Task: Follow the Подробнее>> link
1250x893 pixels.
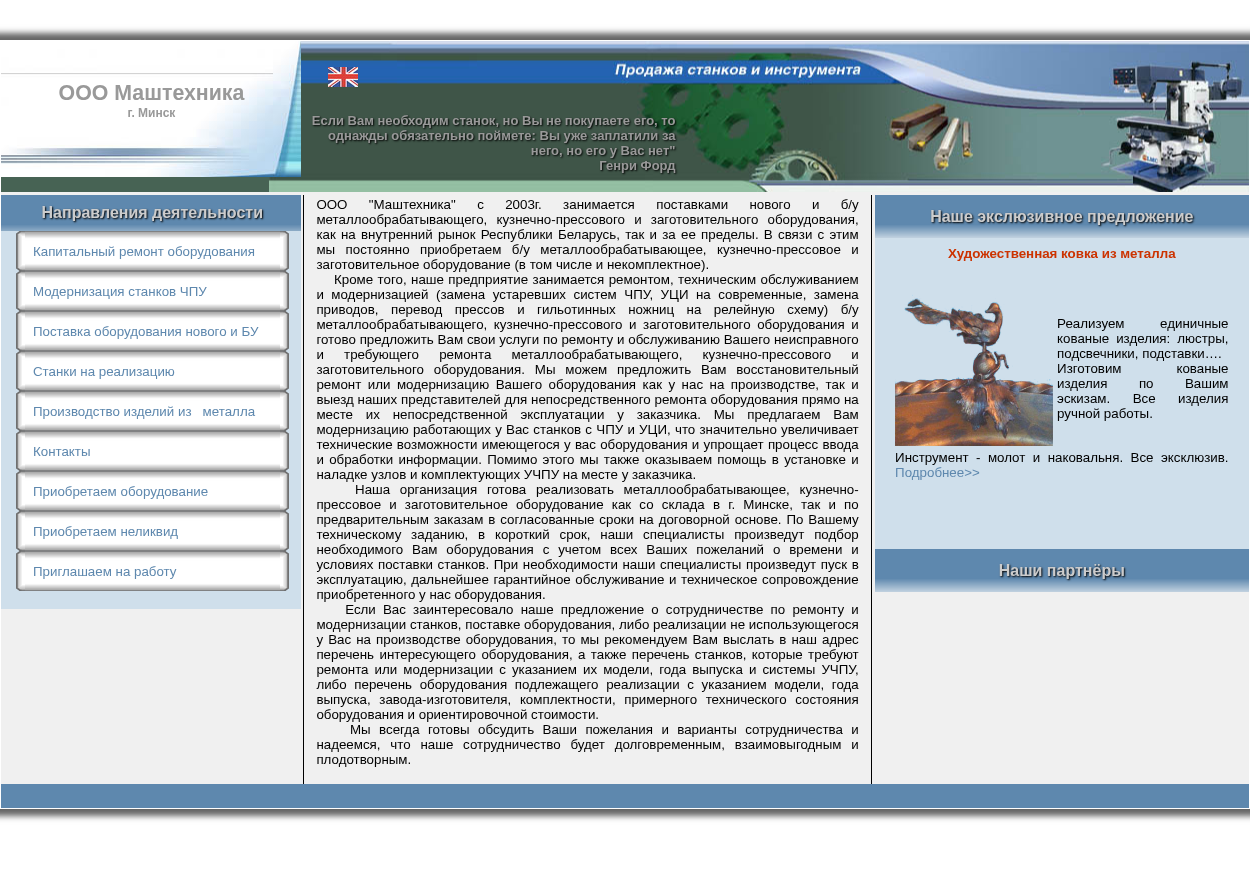Action: [937, 472]
